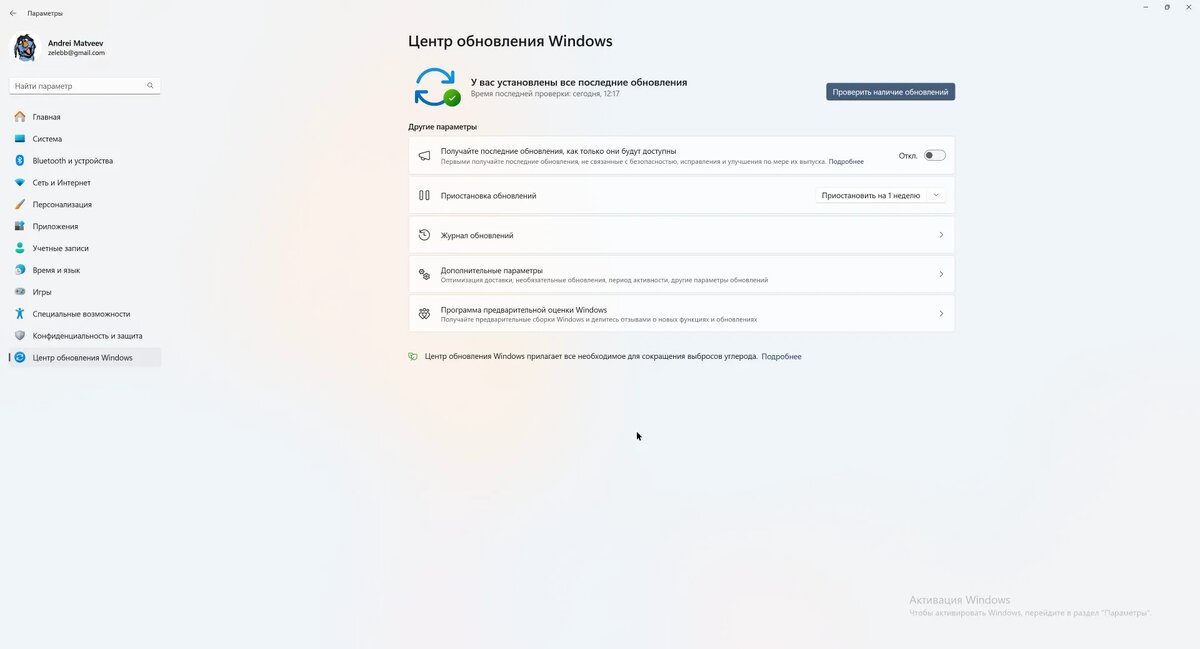This screenshot has height=649, width=1200.
Task: Restore down the Settings window
Action: point(1167,7)
